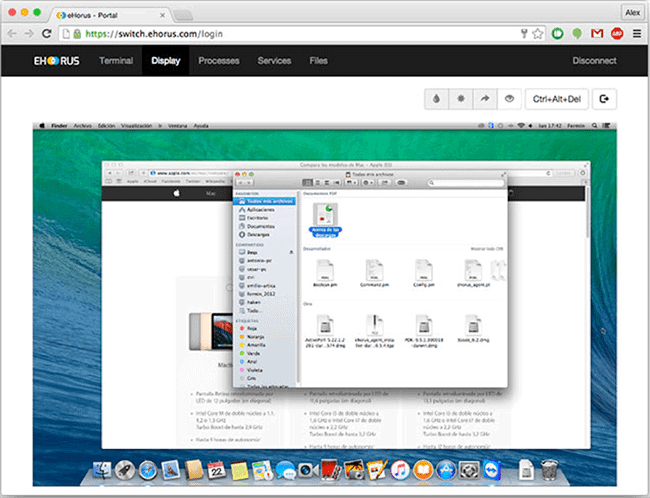
Task: Click the share button in Finder toolbar
Action: (x=385, y=182)
